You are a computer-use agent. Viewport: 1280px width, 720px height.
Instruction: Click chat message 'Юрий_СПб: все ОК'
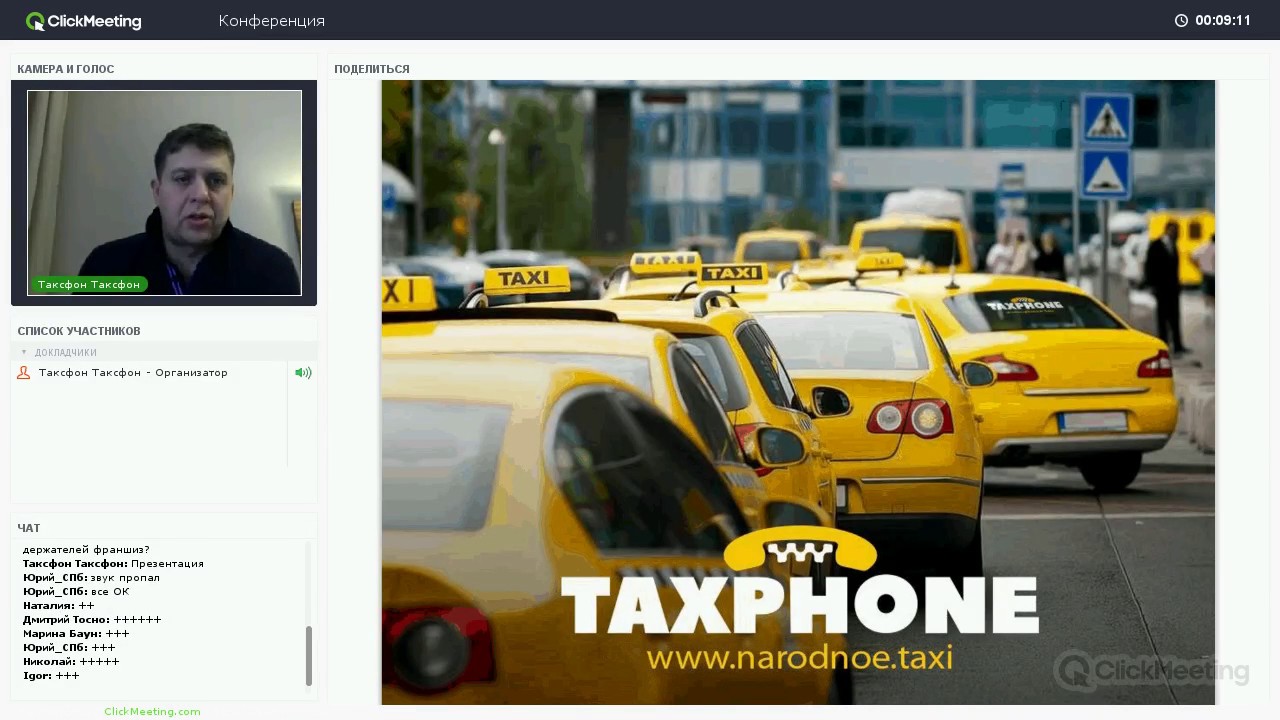point(76,592)
